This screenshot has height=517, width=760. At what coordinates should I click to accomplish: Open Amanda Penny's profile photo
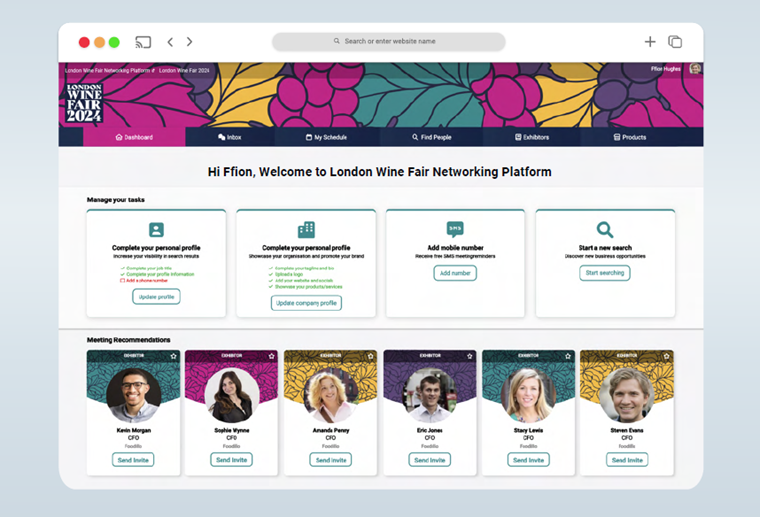331,395
